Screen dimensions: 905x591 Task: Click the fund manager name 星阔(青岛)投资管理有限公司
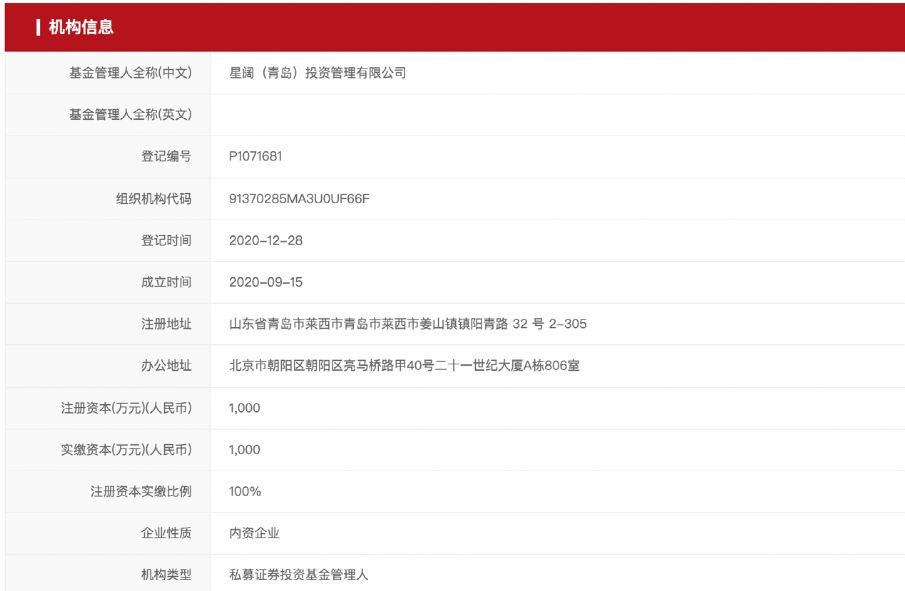click(x=317, y=73)
